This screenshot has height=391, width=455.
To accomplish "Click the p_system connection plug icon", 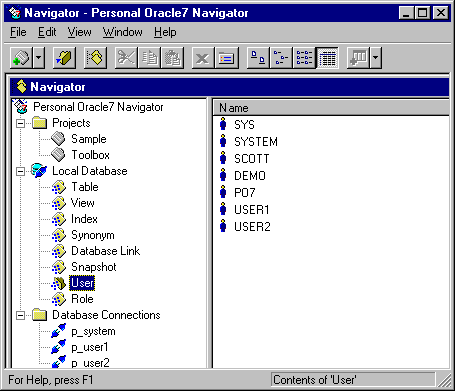I will click(59, 331).
